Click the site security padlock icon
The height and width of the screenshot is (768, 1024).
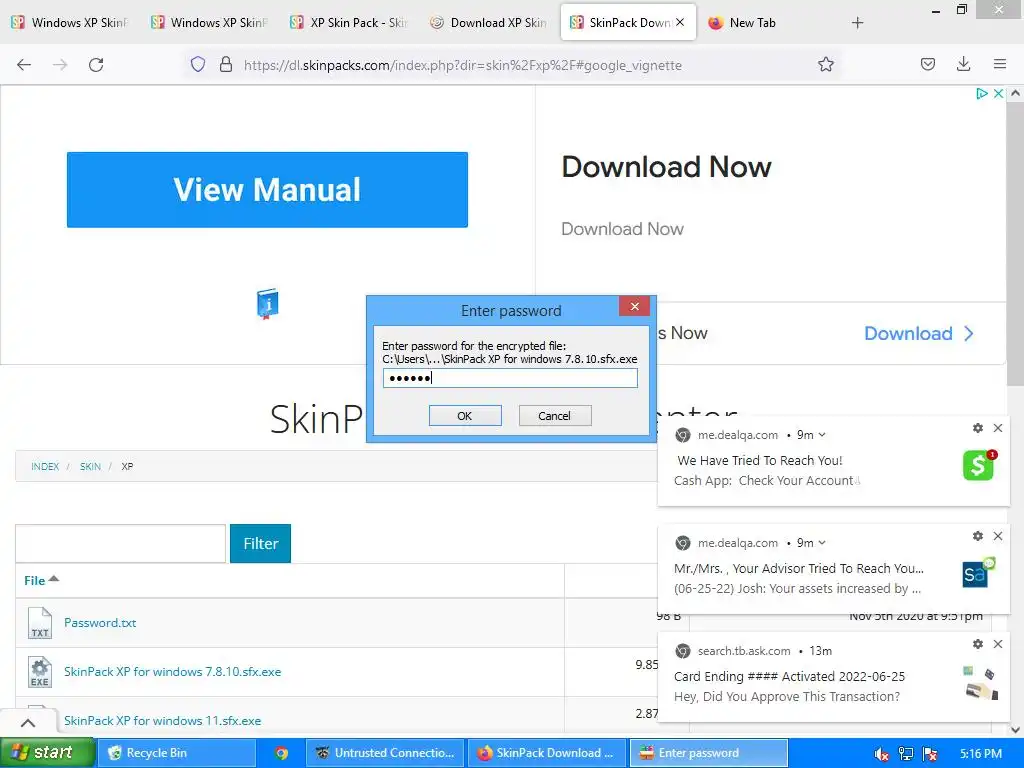click(x=226, y=65)
